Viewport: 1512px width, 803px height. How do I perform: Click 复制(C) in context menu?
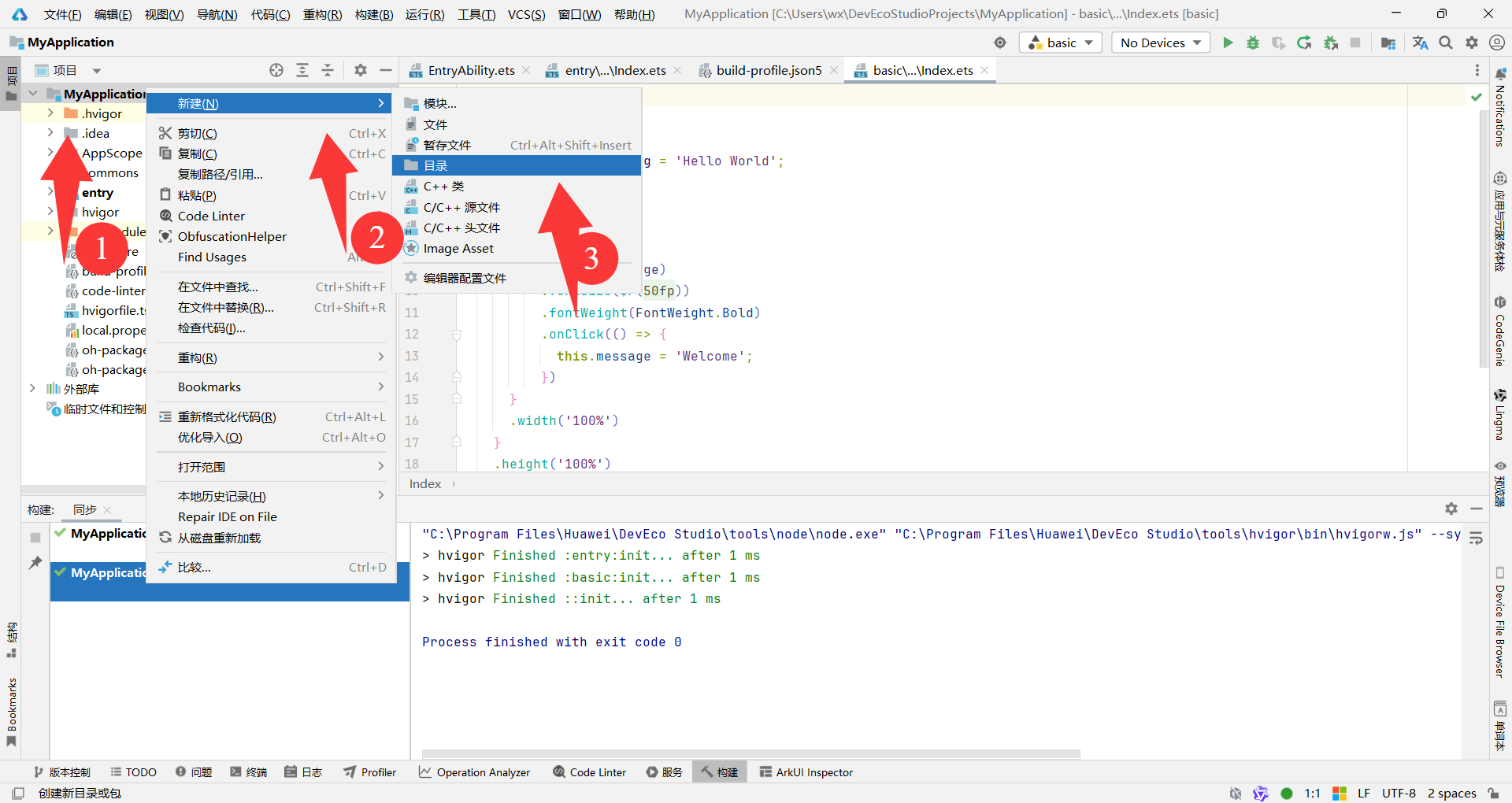click(272, 154)
